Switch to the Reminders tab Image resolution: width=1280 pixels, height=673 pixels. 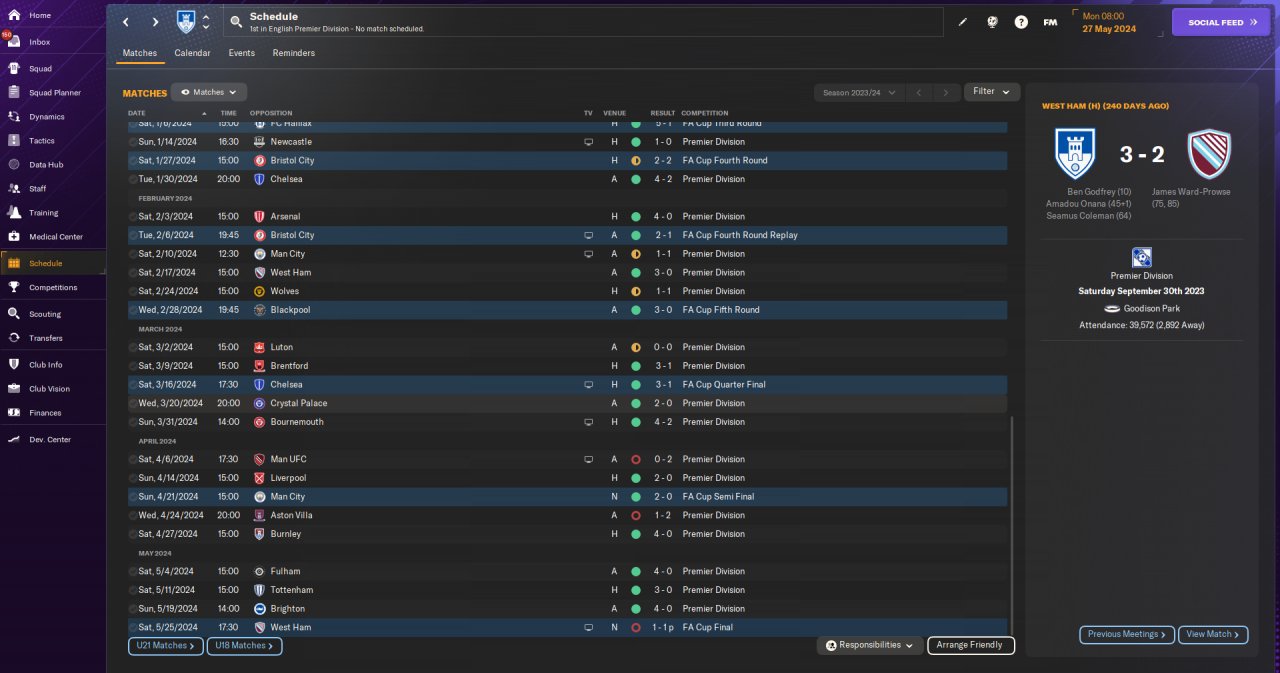point(294,53)
